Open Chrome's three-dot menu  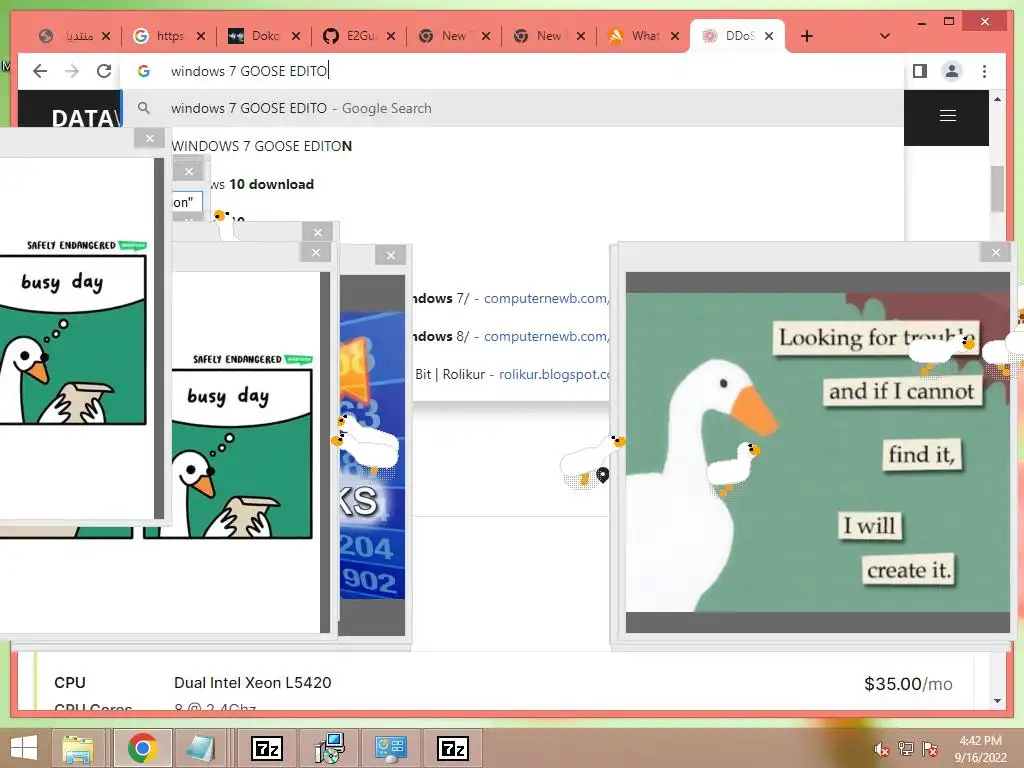tap(984, 71)
